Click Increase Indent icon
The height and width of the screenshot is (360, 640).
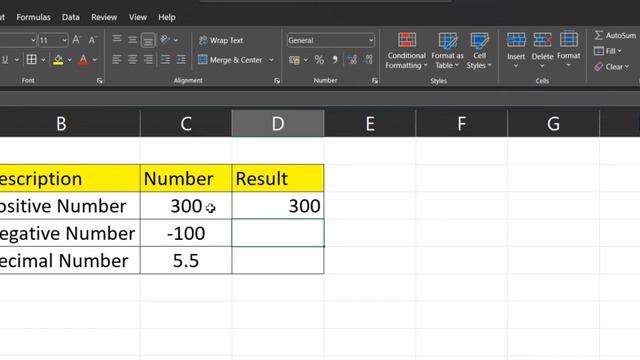point(181,60)
